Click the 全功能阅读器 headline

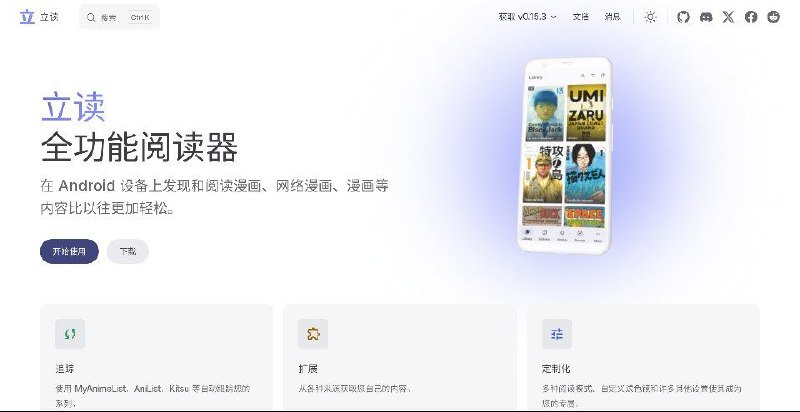(139, 147)
